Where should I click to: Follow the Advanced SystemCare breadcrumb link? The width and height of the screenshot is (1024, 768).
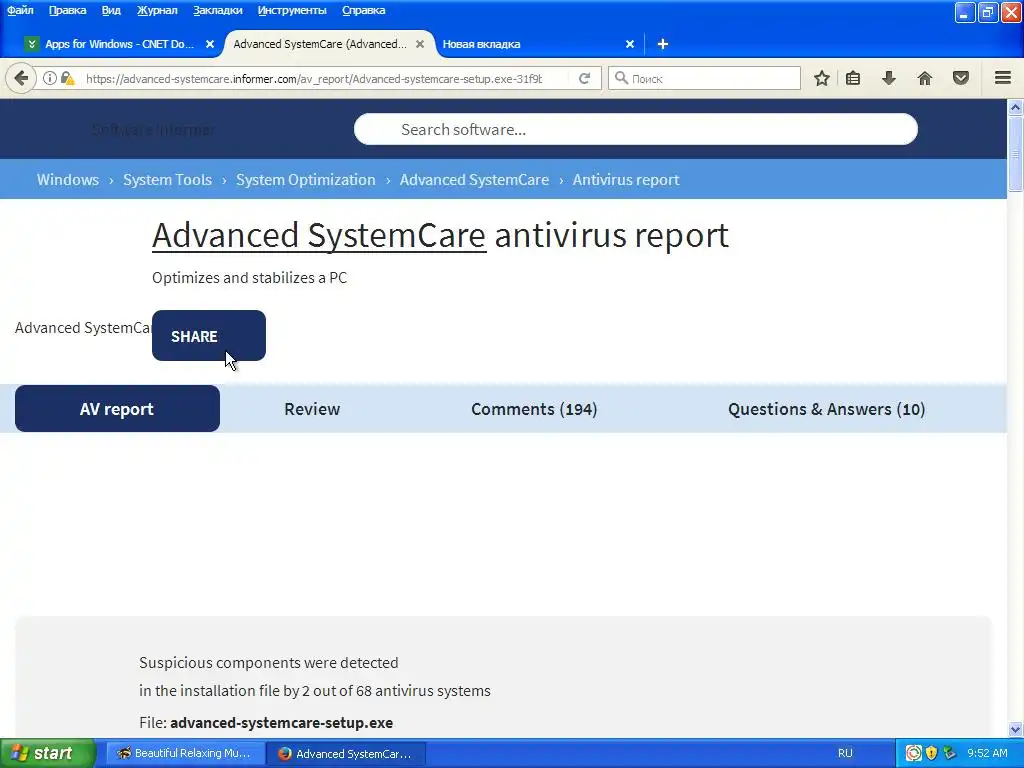tap(474, 180)
